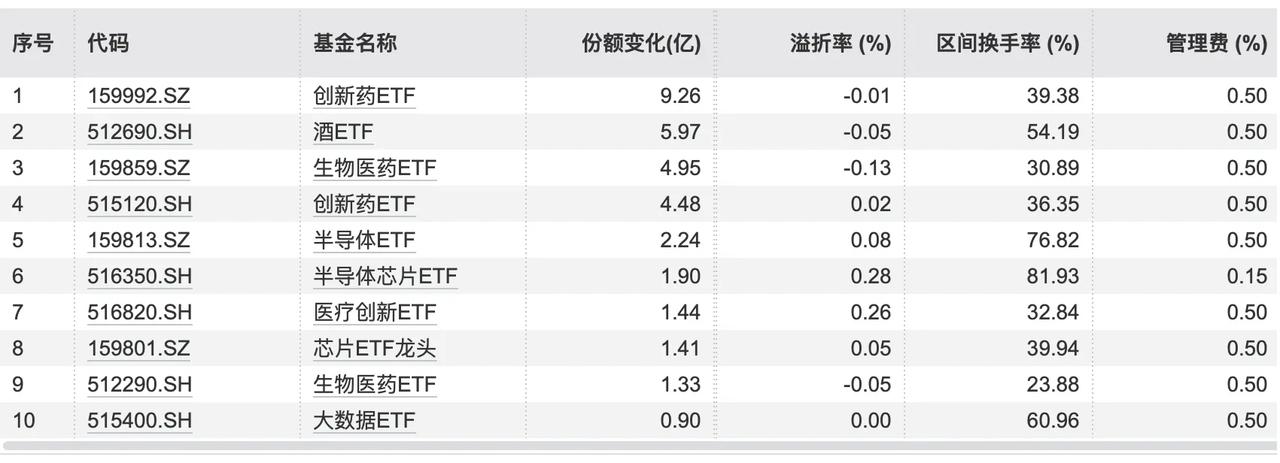Click the horizontal scrollbar below the table
Image resolution: width=1280 pixels, height=463 pixels.
[x=640, y=447]
